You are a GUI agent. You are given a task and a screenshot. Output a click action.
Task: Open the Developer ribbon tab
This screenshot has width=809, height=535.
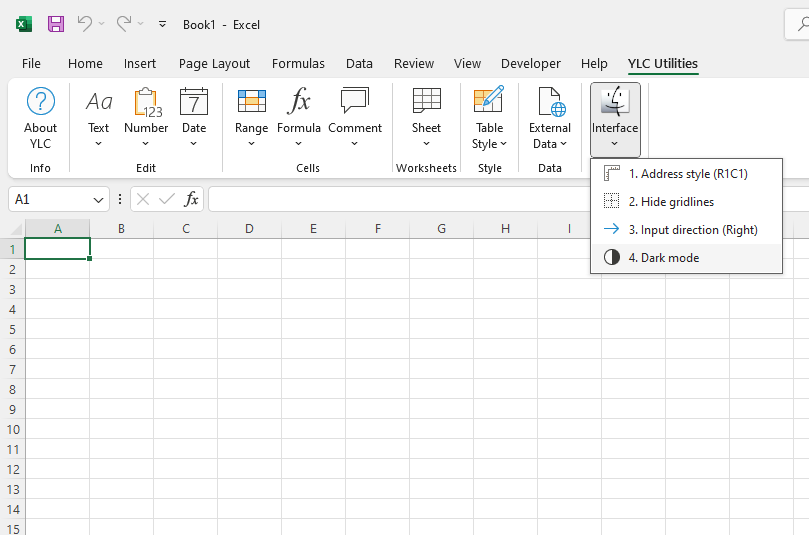tap(530, 63)
